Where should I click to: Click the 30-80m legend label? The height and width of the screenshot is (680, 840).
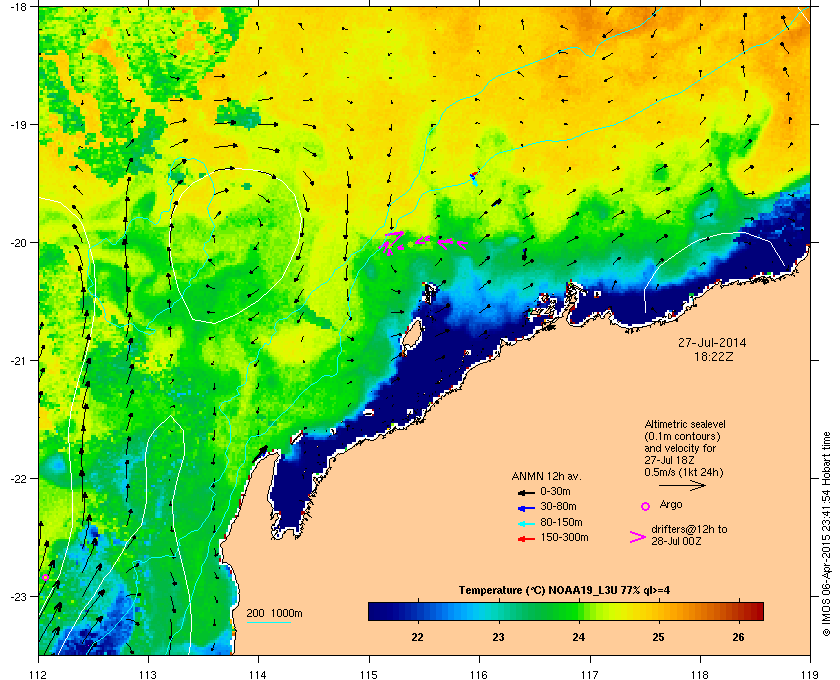pos(558,506)
